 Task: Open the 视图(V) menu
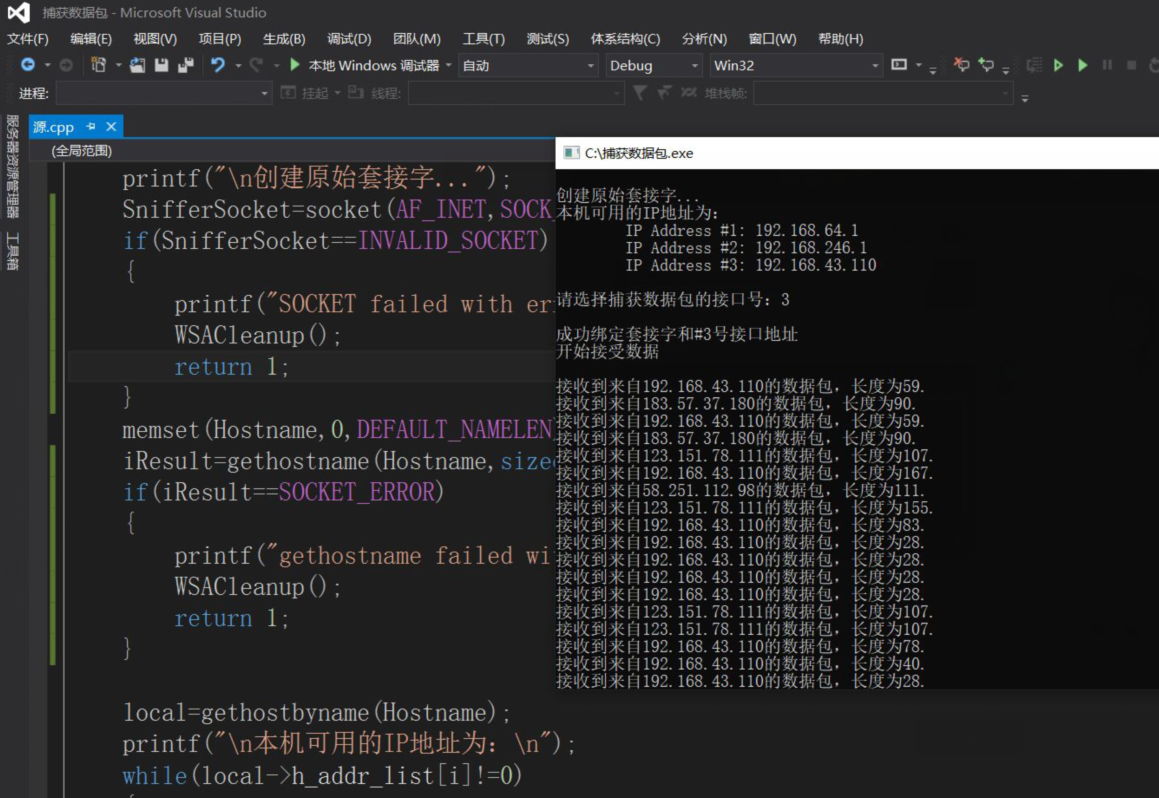pos(155,38)
